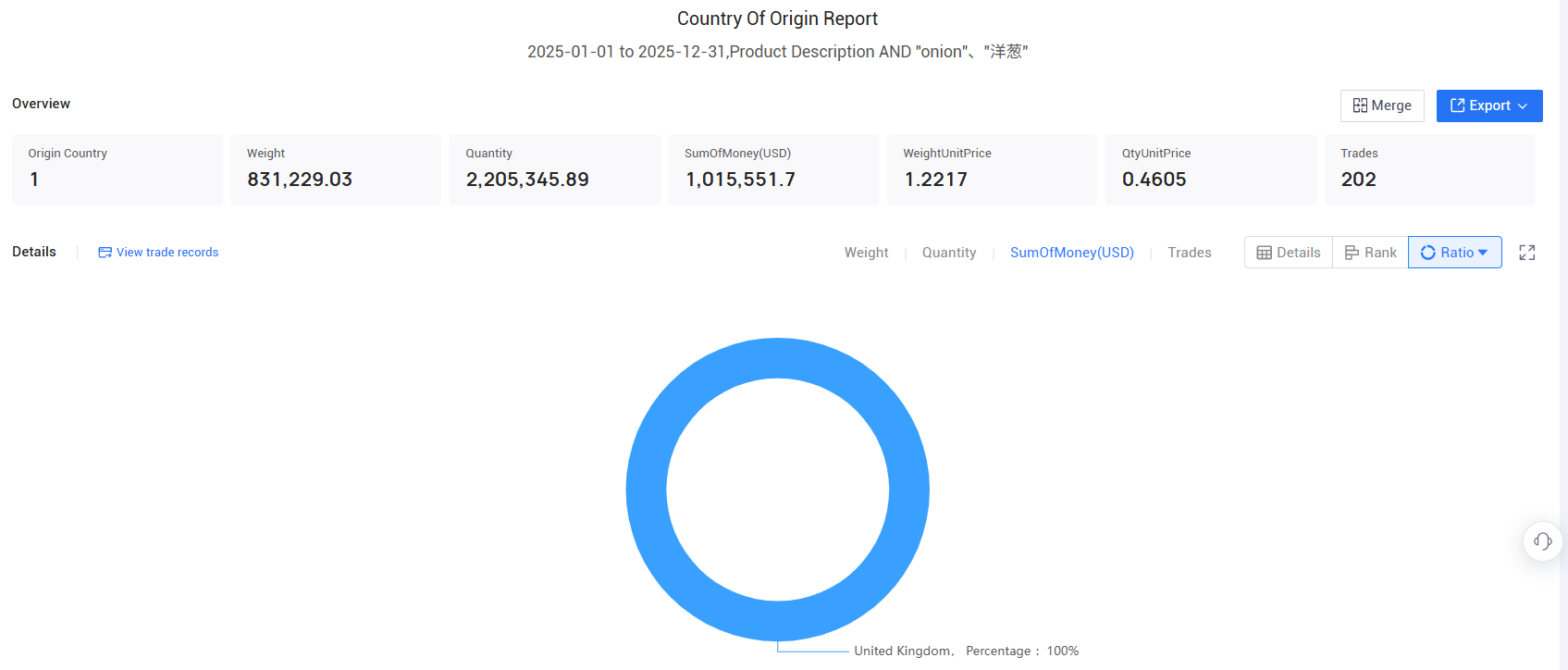Switch metric to Weight
Screen dimensions: 1568x670
point(866,253)
